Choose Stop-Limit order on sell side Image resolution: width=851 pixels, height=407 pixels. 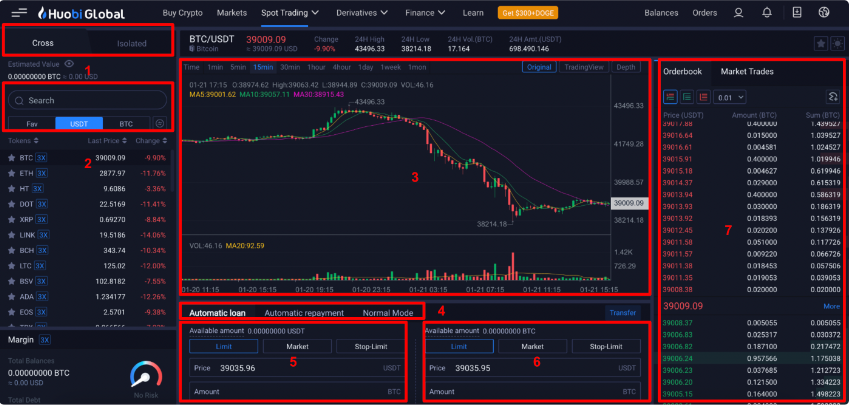point(606,346)
